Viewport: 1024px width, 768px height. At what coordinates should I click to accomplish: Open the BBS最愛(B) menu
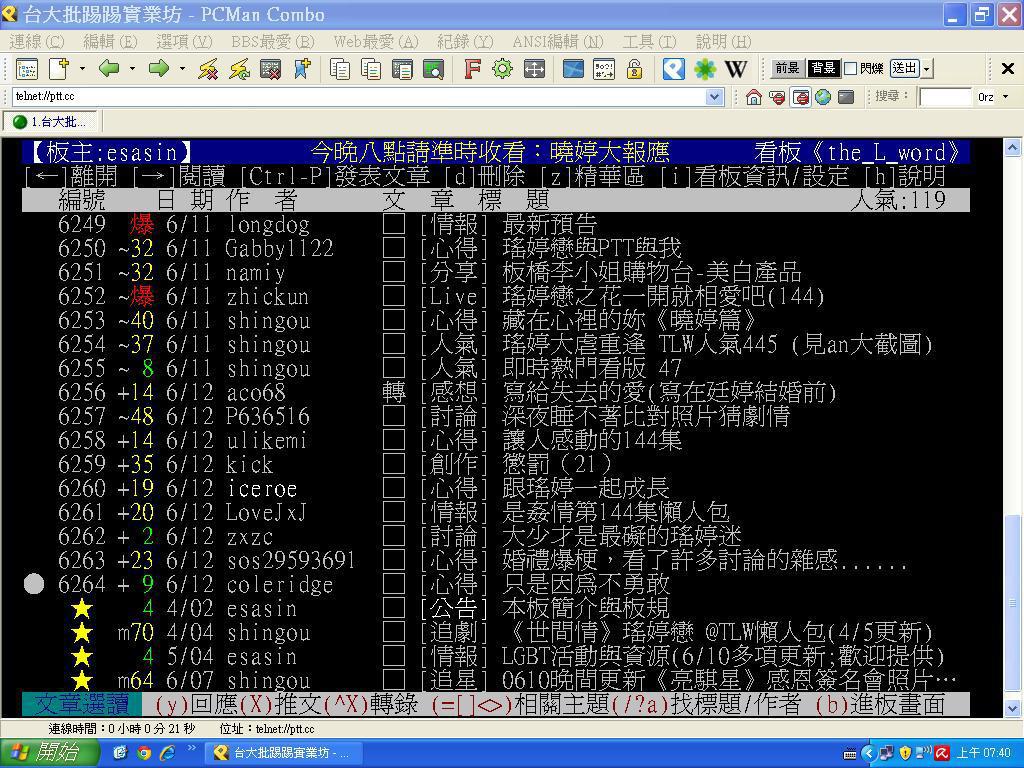(272, 41)
